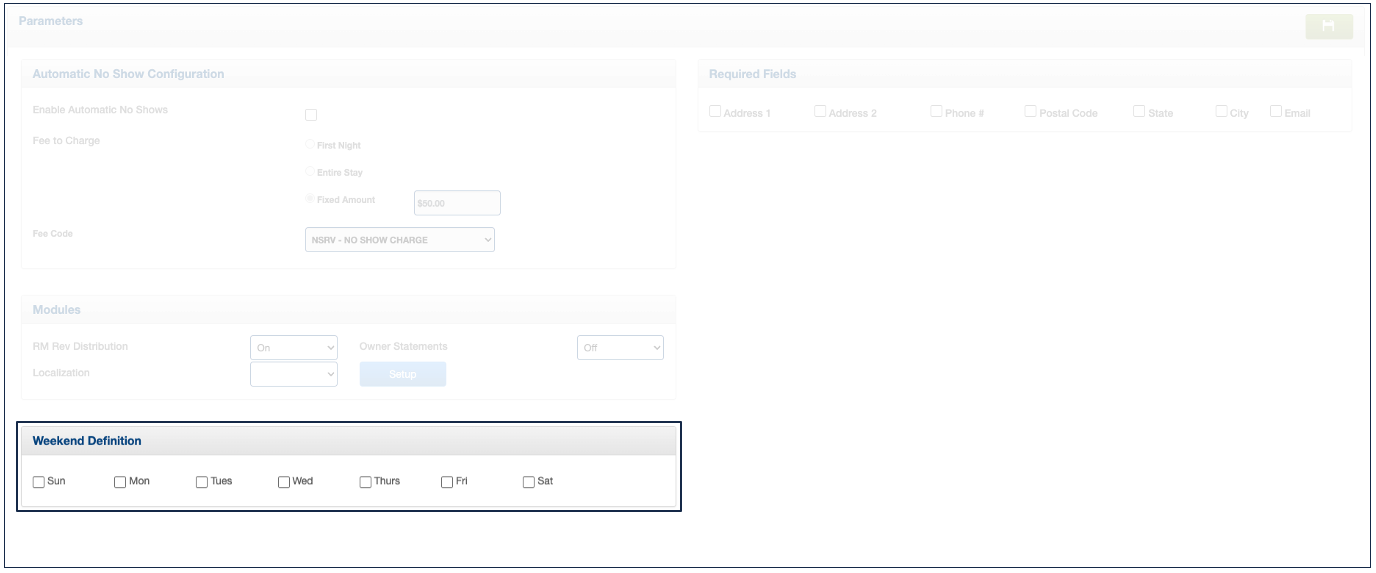Open the Localization dropdown
Image resolution: width=1376 pixels, height=573 pixels.
click(294, 374)
